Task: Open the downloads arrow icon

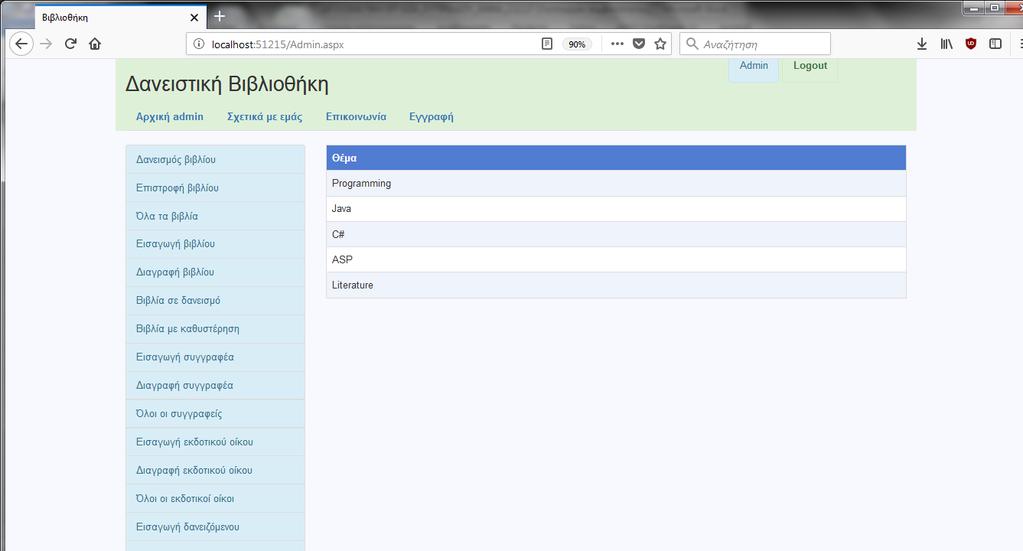Action: (x=922, y=44)
